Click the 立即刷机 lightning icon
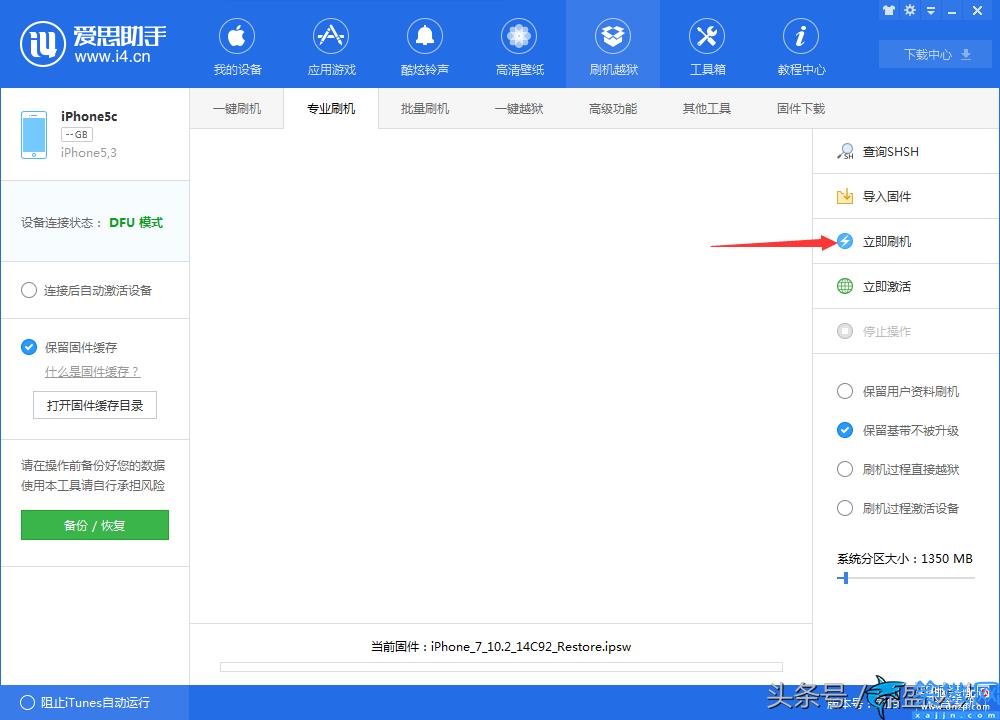This screenshot has height=720, width=1000. click(845, 241)
